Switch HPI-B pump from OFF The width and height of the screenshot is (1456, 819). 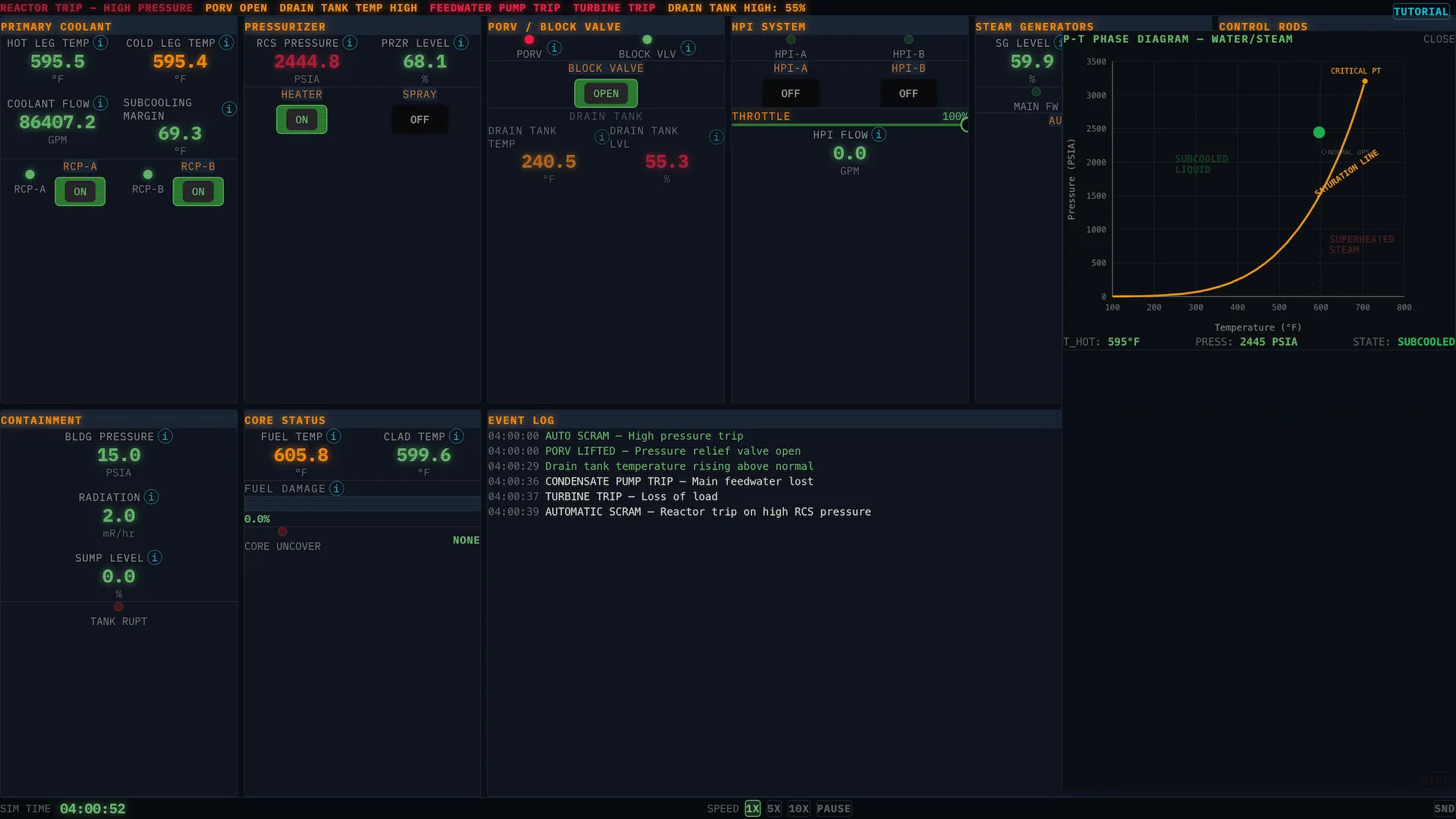point(908,93)
